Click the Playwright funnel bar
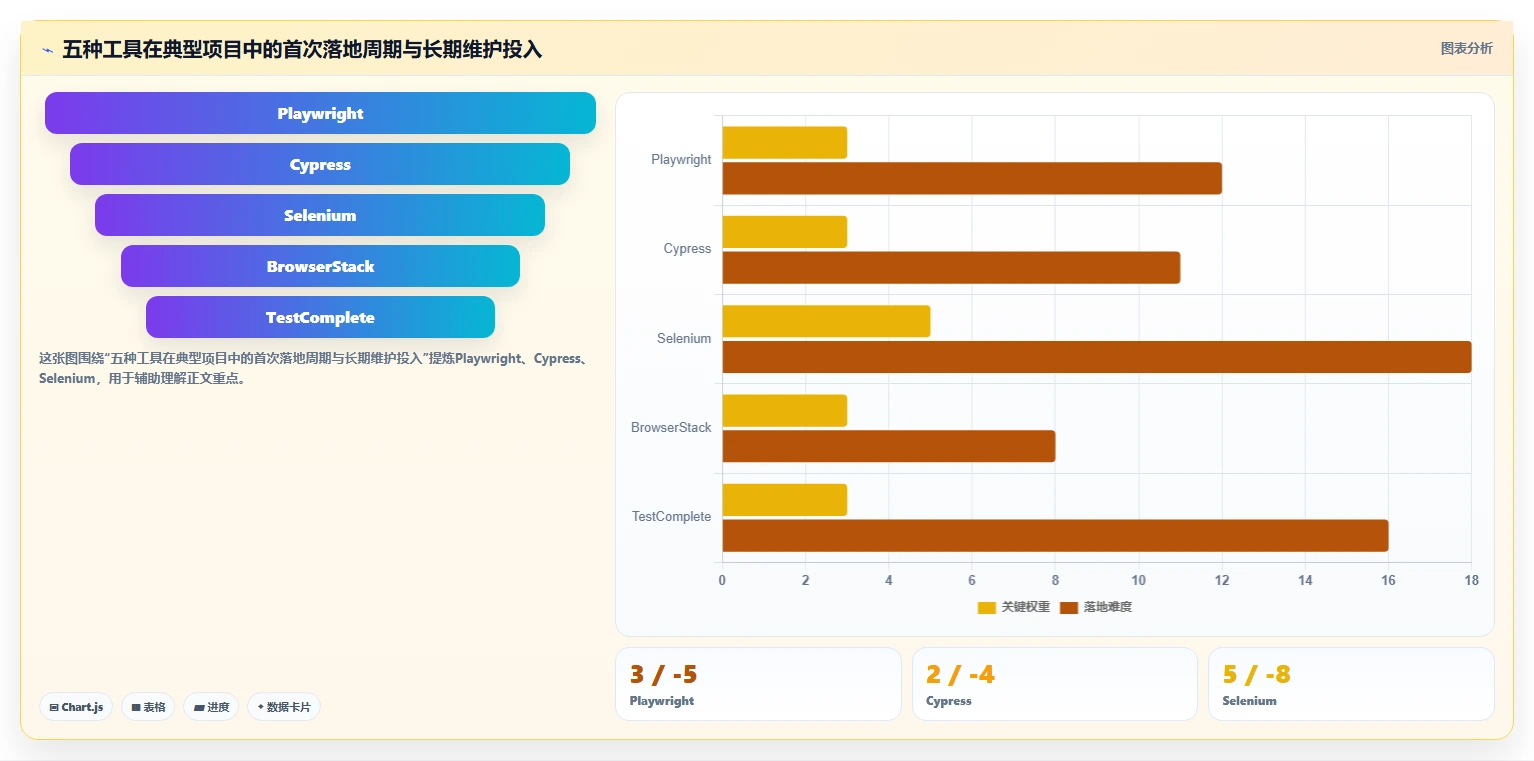The image size is (1534, 761). [320, 113]
